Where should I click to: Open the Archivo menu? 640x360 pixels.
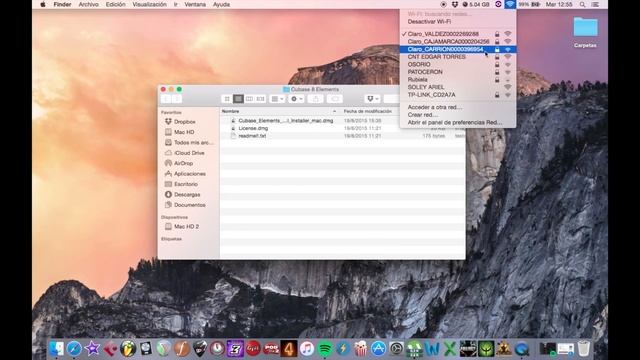(x=89, y=4)
